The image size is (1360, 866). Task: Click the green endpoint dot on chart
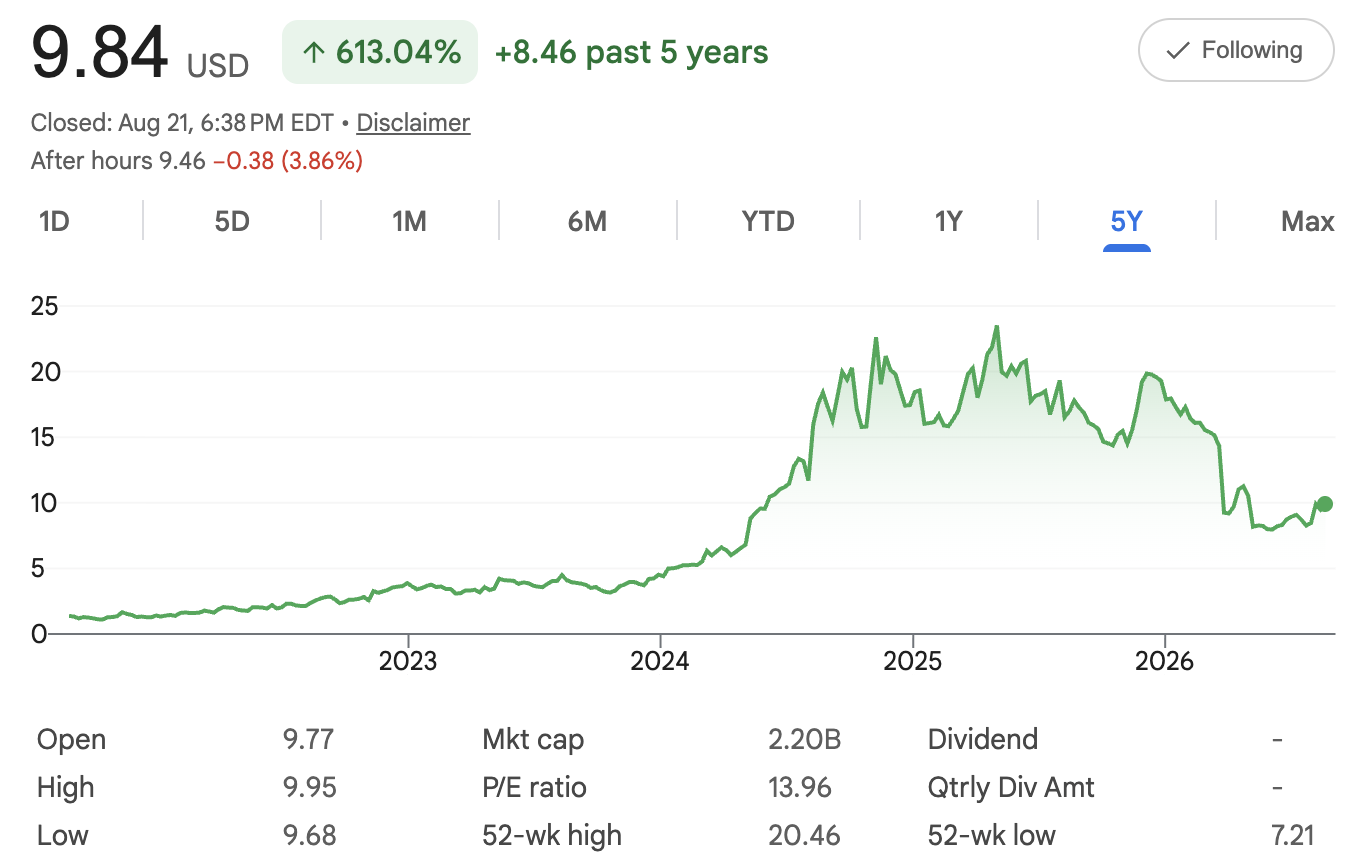tap(1325, 504)
